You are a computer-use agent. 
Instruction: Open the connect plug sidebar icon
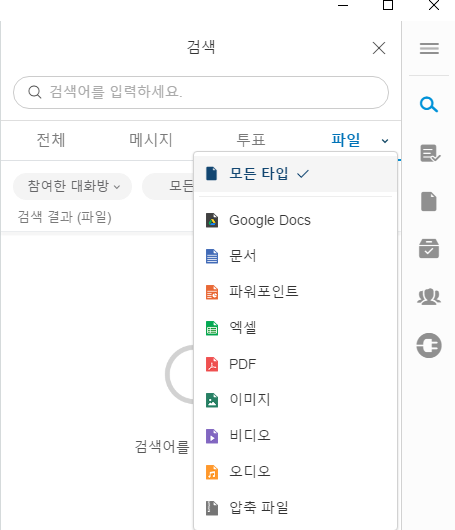coord(429,345)
